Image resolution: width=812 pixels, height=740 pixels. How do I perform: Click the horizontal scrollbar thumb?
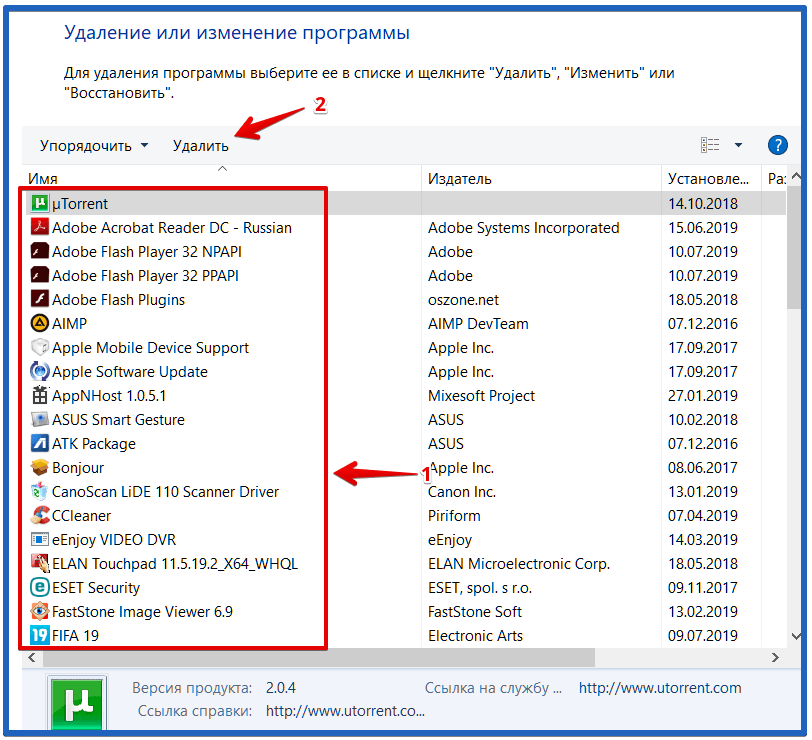tap(319, 658)
